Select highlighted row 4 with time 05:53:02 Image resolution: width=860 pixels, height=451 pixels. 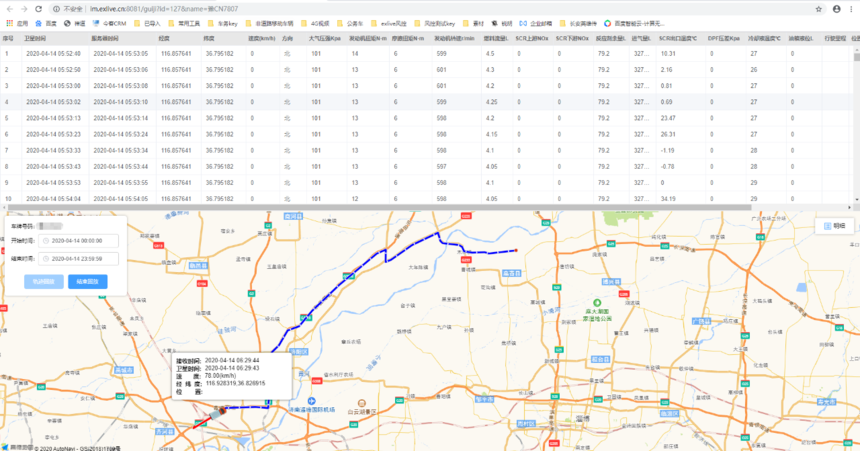tap(427, 102)
